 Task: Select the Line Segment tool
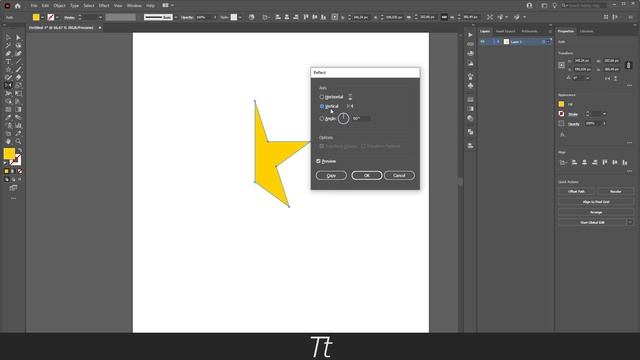click(18, 62)
